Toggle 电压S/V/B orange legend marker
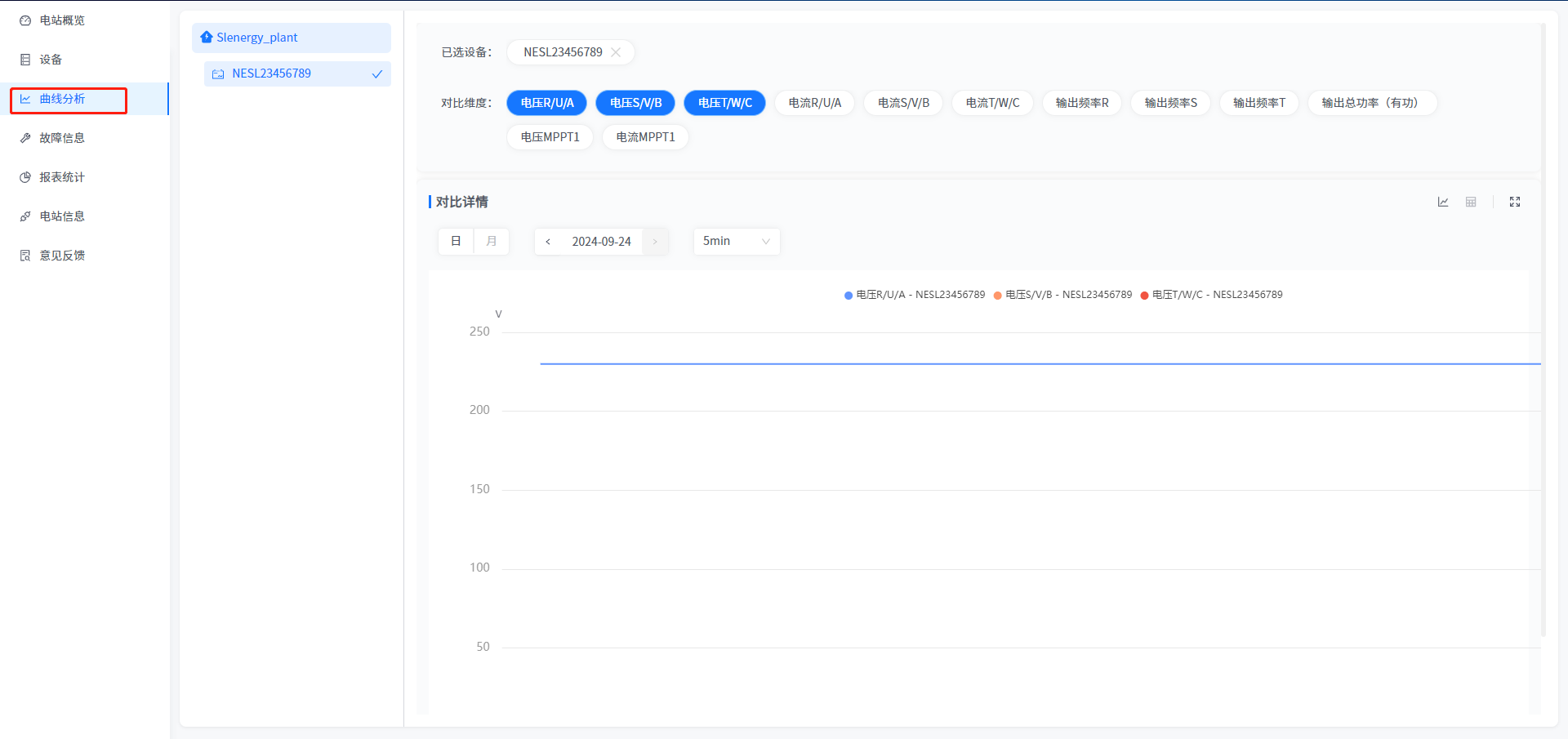This screenshot has width=1568, height=739. 997,296
